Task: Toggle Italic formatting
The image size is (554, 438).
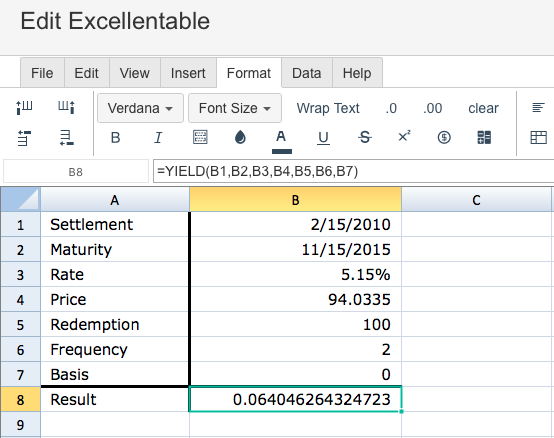Action: (x=158, y=137)
